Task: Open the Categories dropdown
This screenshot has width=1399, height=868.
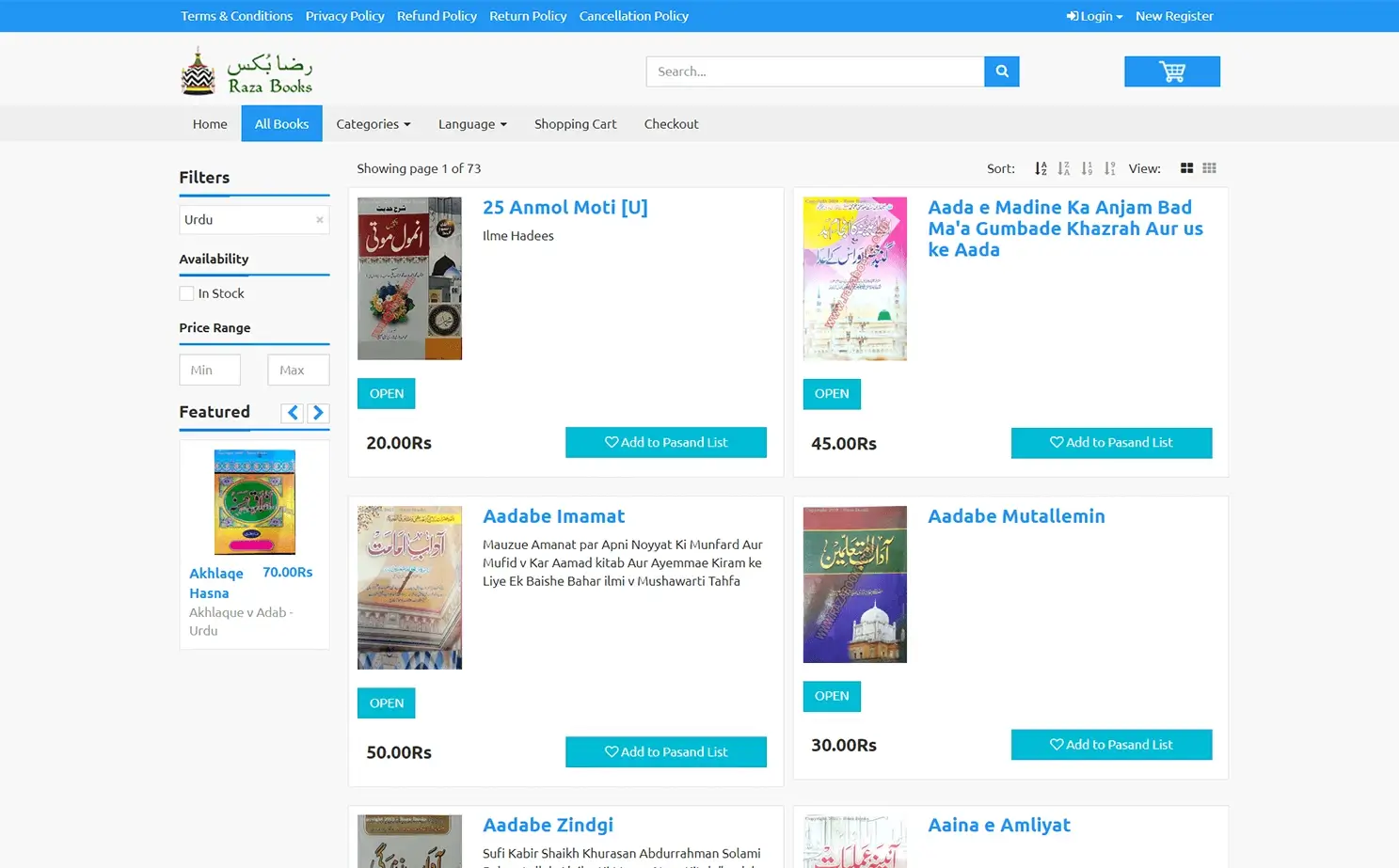Action: [373, 123]
